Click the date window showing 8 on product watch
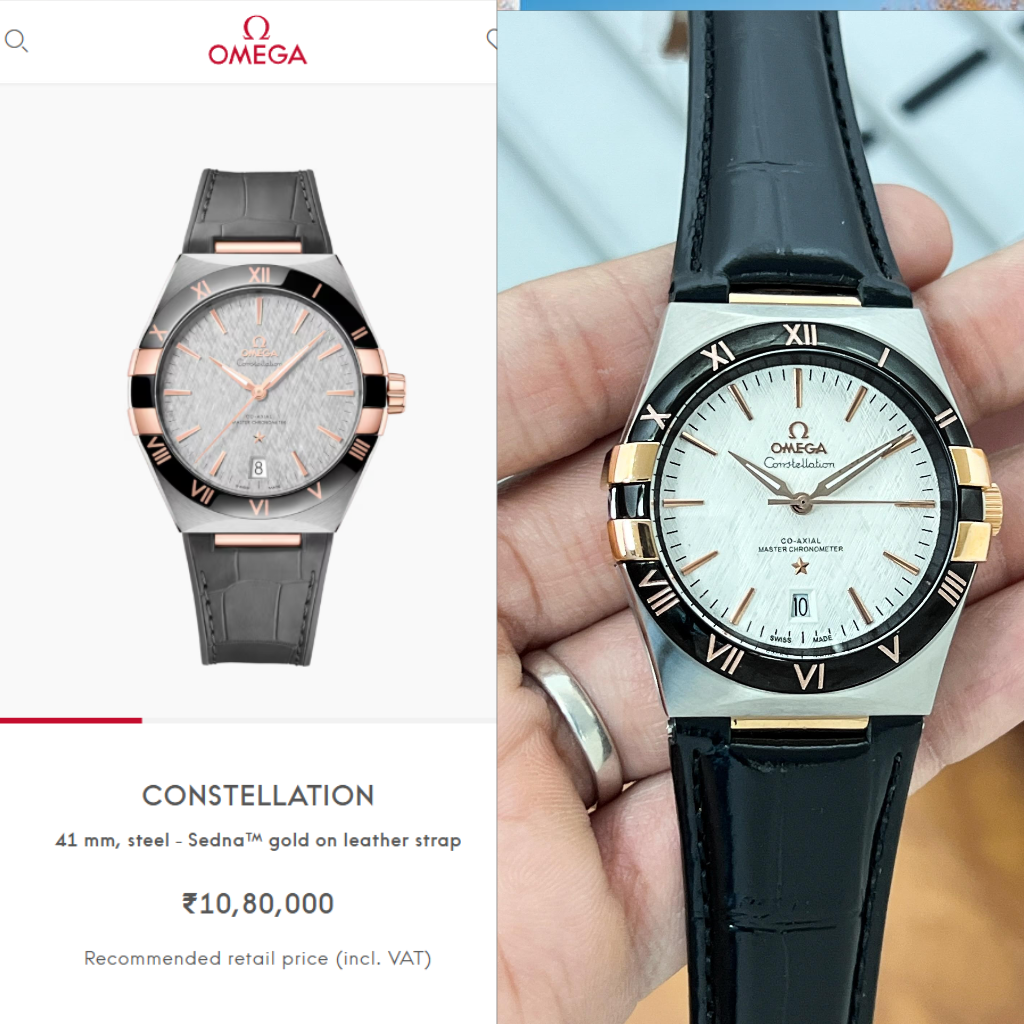Viewport: 1024px width, 1024px height. (x=259, y=468)
